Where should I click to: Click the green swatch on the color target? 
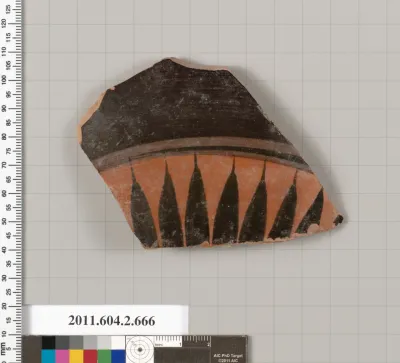104,356
